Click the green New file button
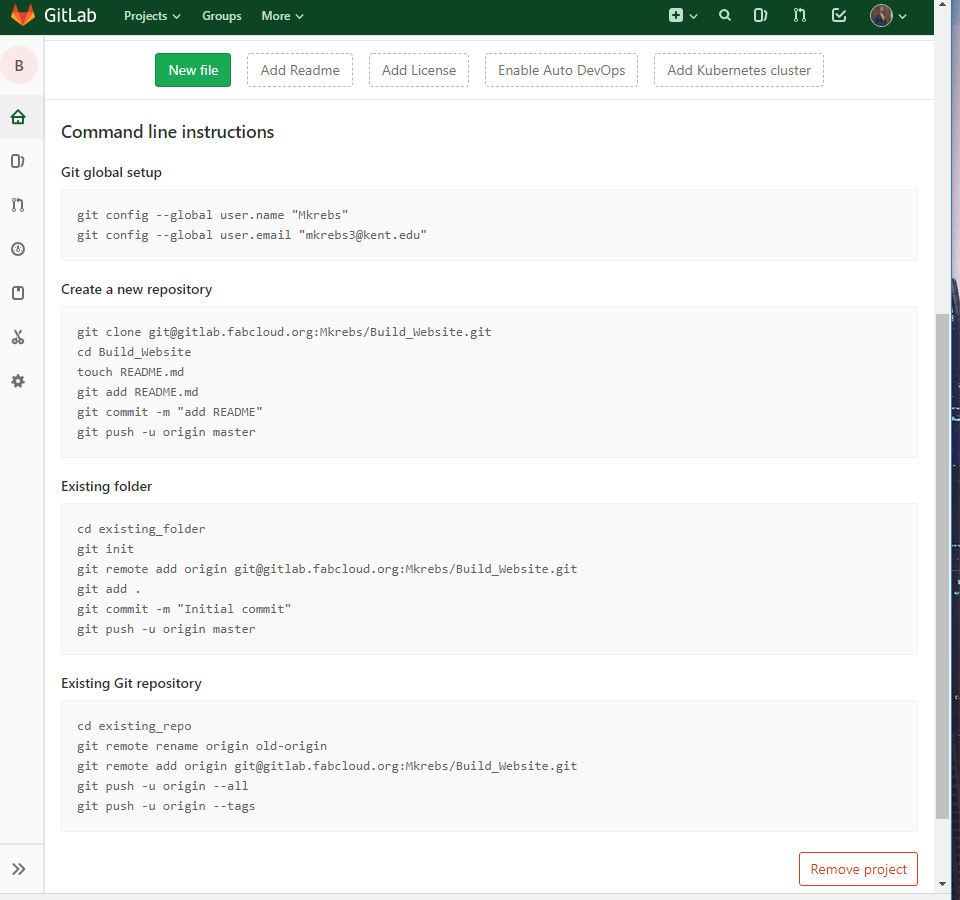This screenshot has width=960, height=900. click(x=193, y=70)
